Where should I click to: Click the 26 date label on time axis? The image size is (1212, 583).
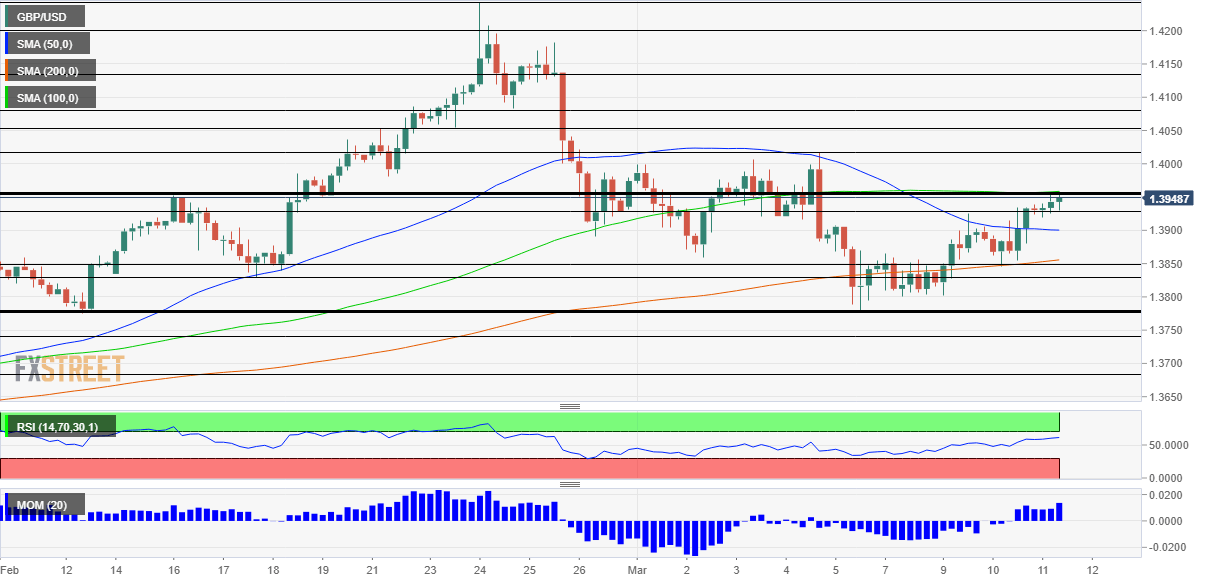pos(578,569)
